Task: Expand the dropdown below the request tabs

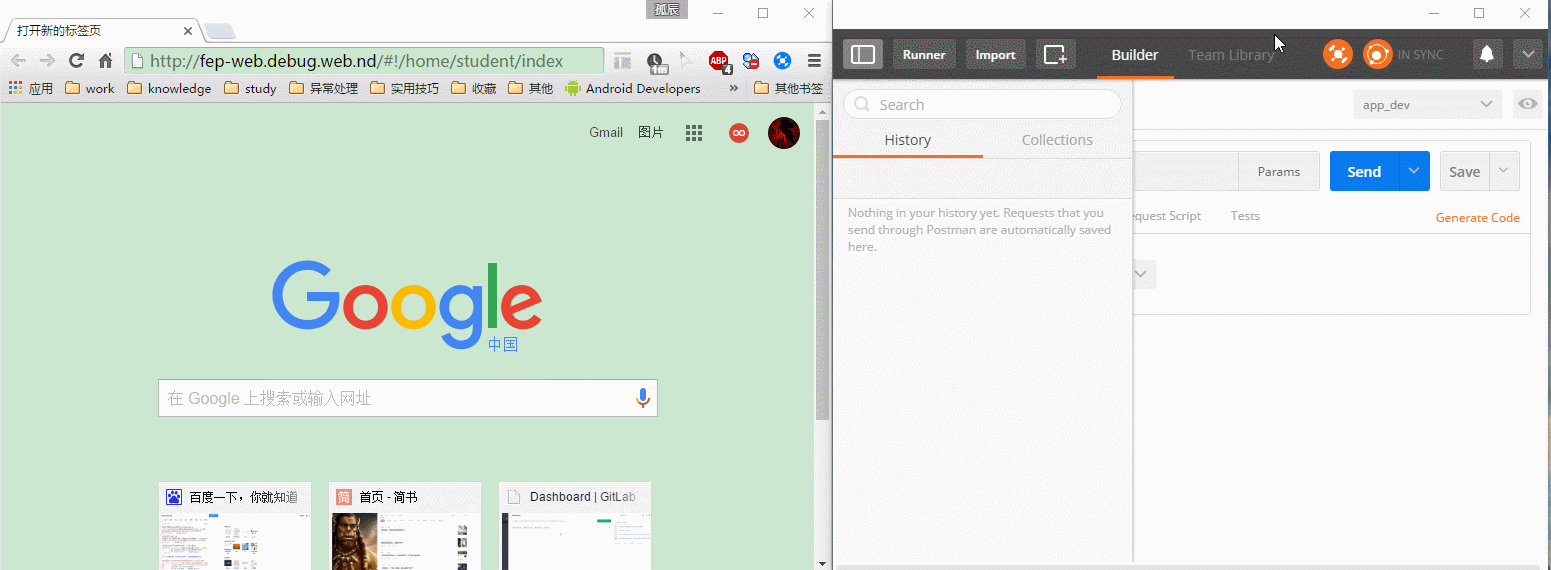Action: pyautogui.click(x=1145, y=274)
